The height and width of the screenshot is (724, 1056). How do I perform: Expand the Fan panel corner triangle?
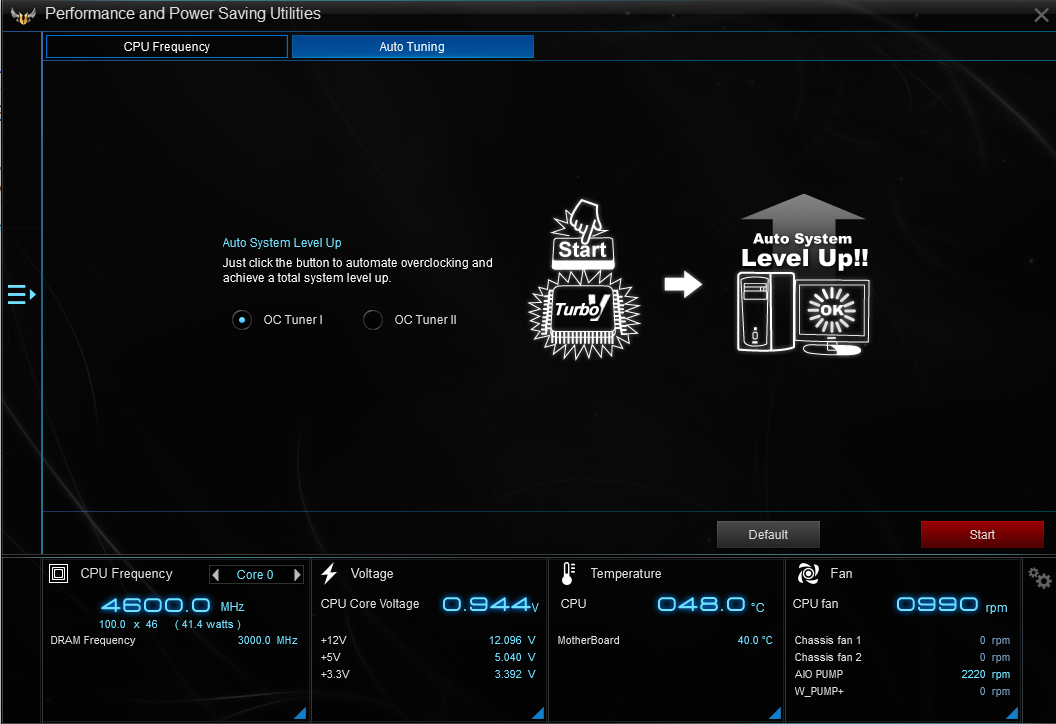[x=1012, y=713]
